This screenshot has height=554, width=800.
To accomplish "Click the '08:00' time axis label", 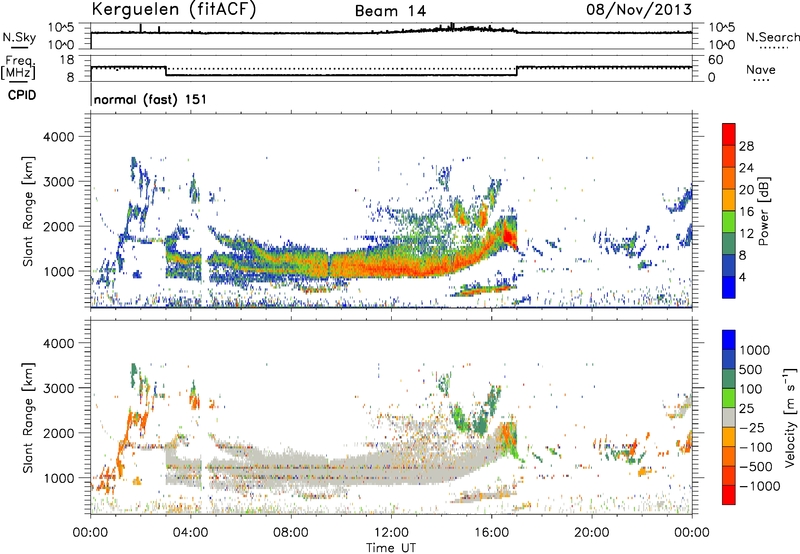I will pos(290,532).
